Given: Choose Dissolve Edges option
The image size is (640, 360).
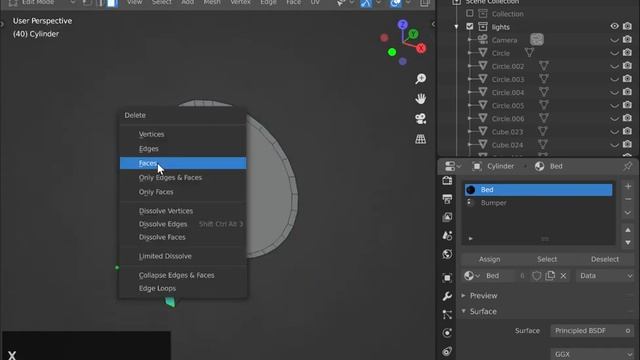Looking at the screenshot, I should click(183, 224).
